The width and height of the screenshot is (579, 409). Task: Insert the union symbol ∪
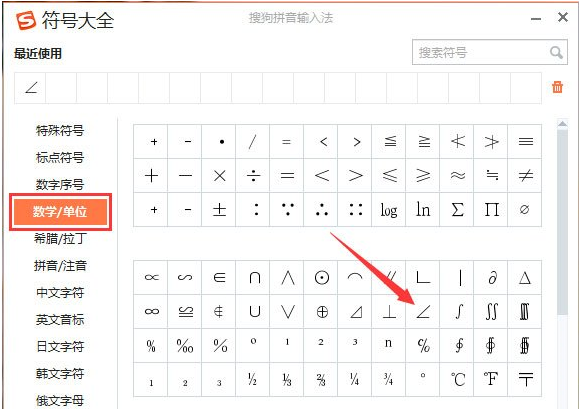[253, 312]
